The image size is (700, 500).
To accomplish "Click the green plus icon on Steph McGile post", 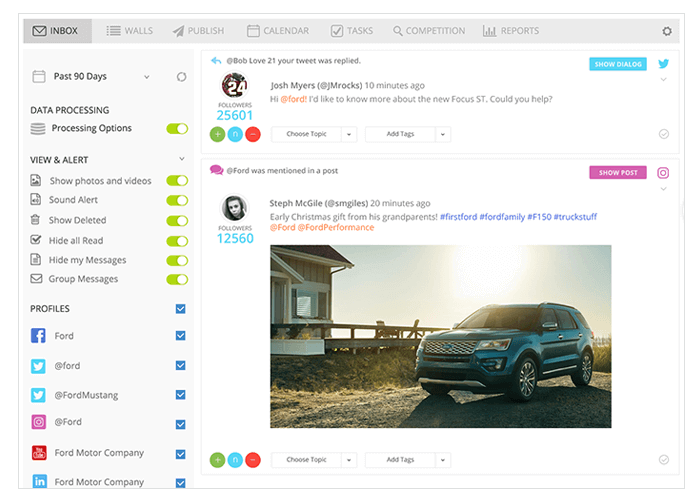I will [x=217, y=460].
